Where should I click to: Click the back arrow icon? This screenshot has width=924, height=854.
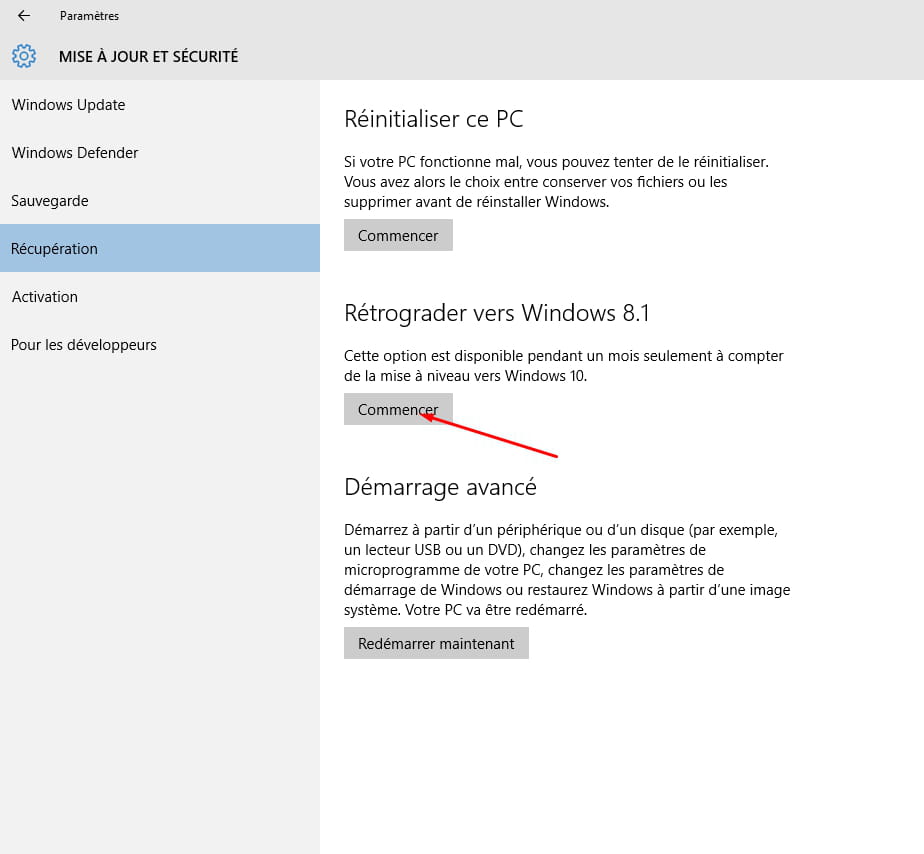pos(24,16)
